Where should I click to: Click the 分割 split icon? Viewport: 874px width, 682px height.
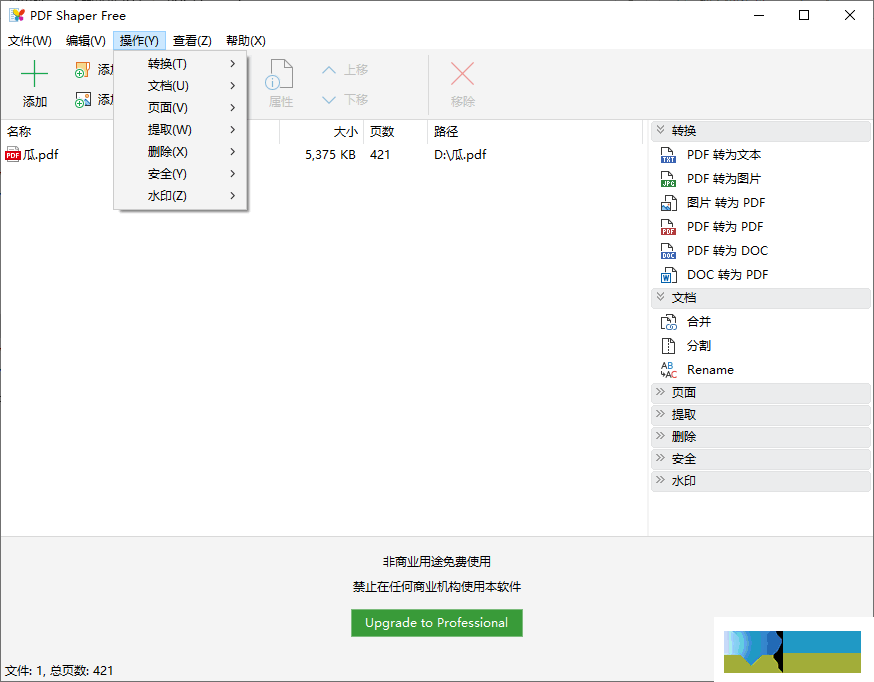coord(668,346)
